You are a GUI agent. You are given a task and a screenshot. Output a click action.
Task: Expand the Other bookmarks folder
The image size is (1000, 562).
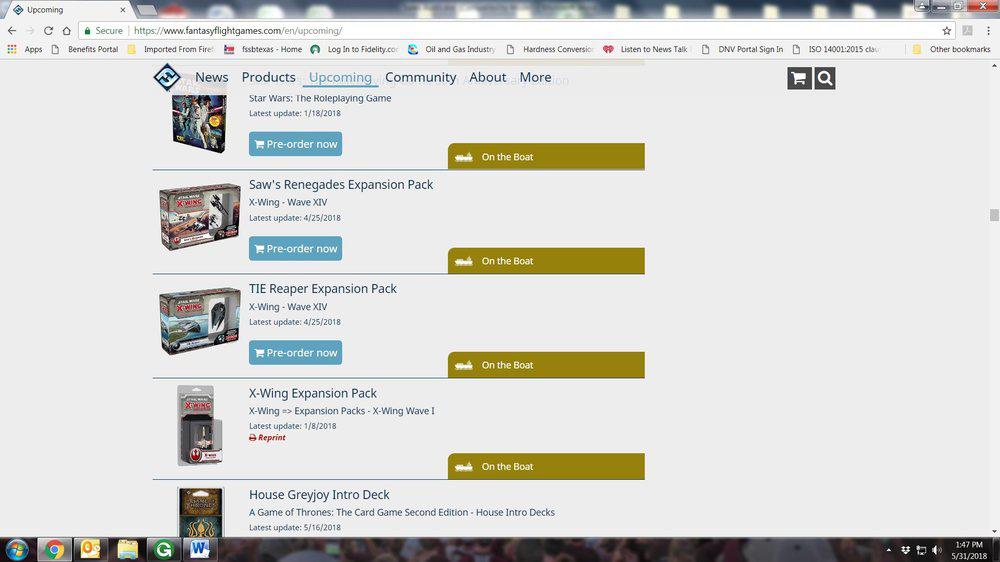(x=951, y=49)
